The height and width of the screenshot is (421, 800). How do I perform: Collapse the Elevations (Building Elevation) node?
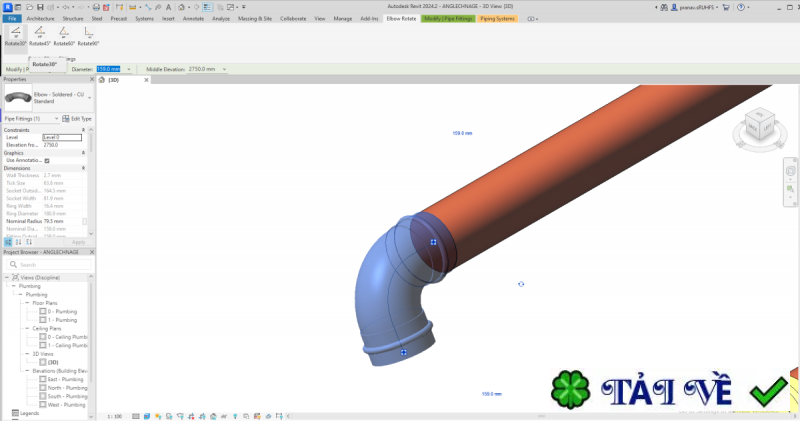pos(28,370)
